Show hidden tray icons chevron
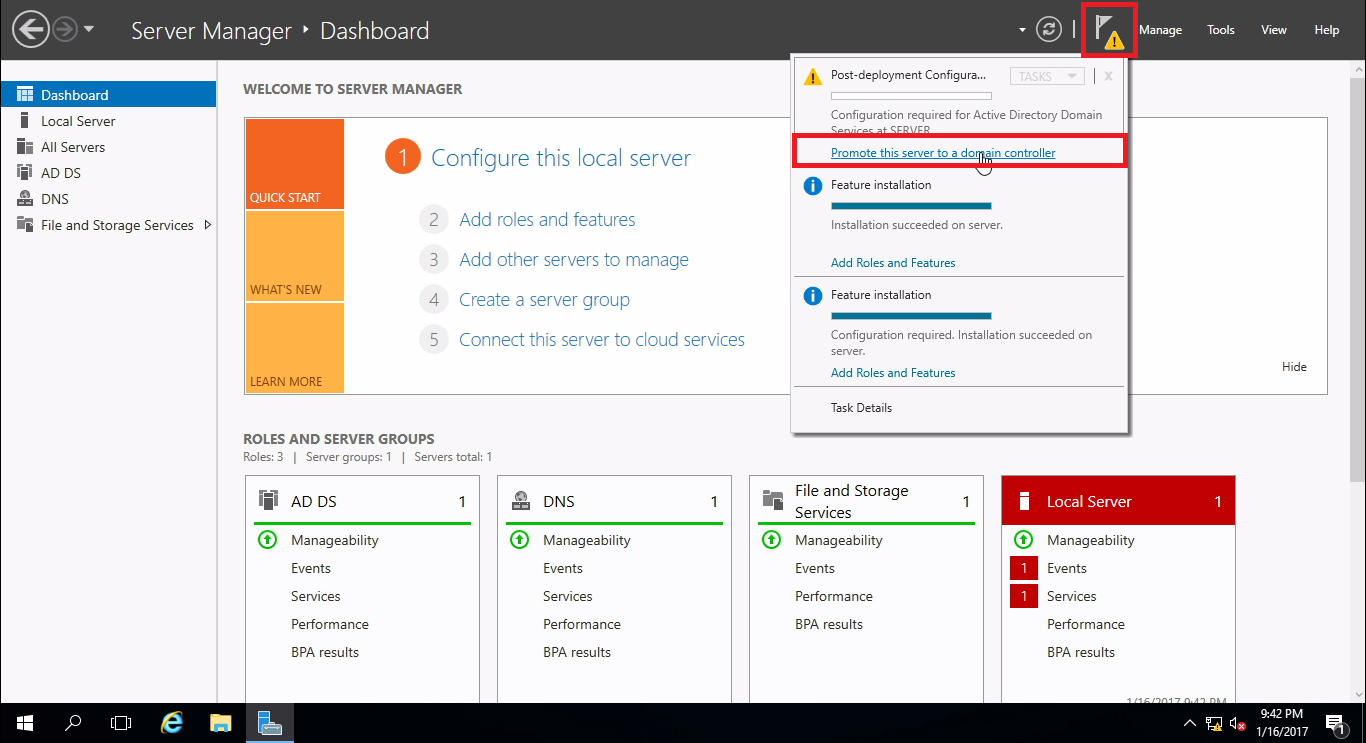The image size is (1366, 743). (x=1190, y=724)
